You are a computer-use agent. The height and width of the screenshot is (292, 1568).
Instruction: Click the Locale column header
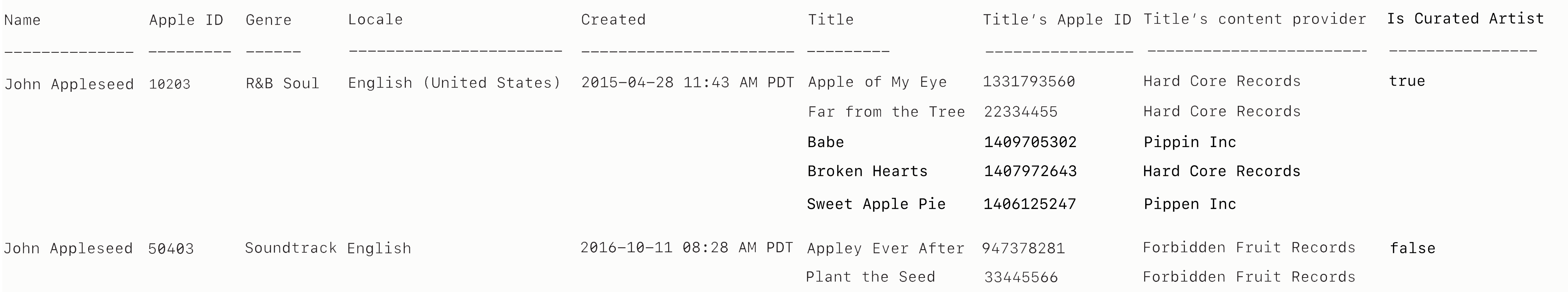(375, 20)
